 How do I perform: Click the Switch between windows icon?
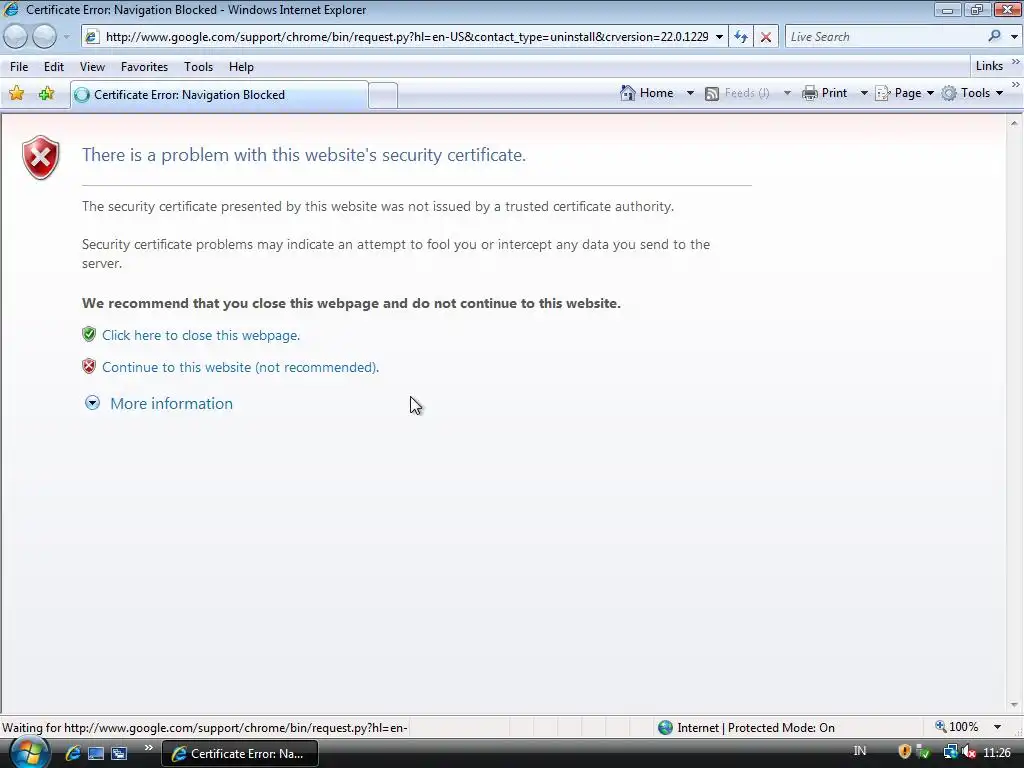119,754
